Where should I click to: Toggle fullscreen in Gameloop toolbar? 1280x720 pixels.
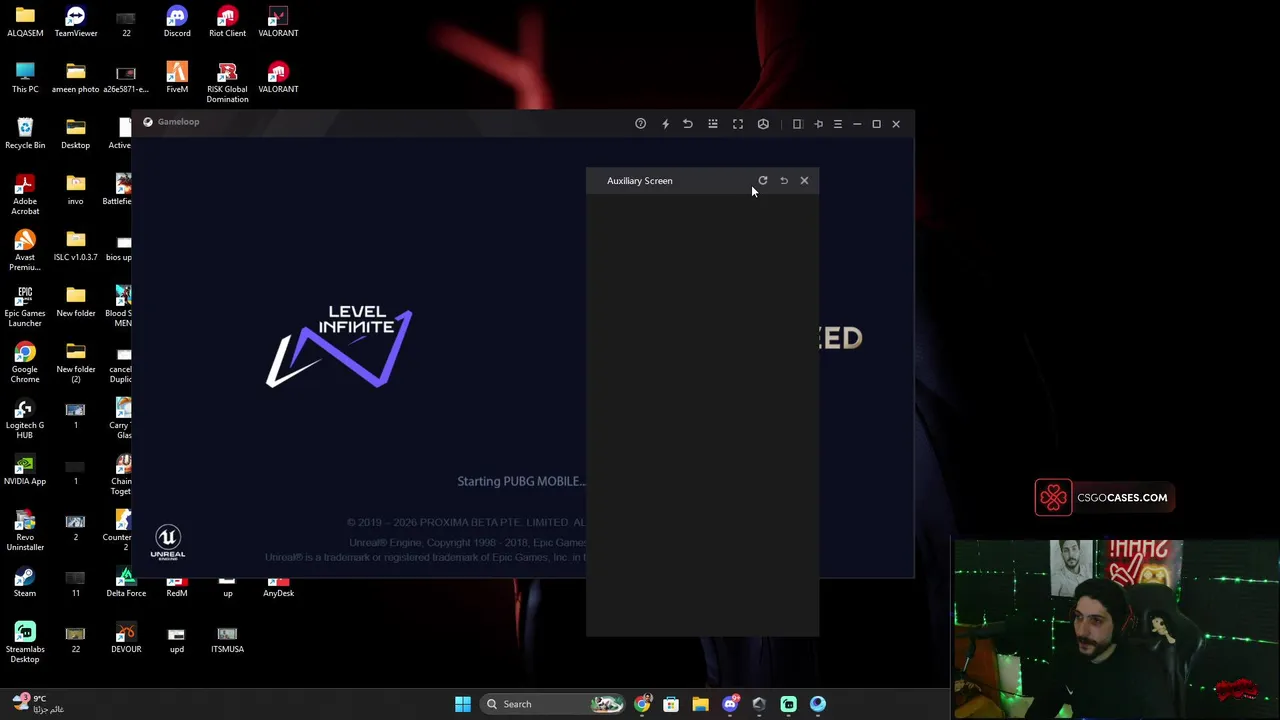click(738, 124)
